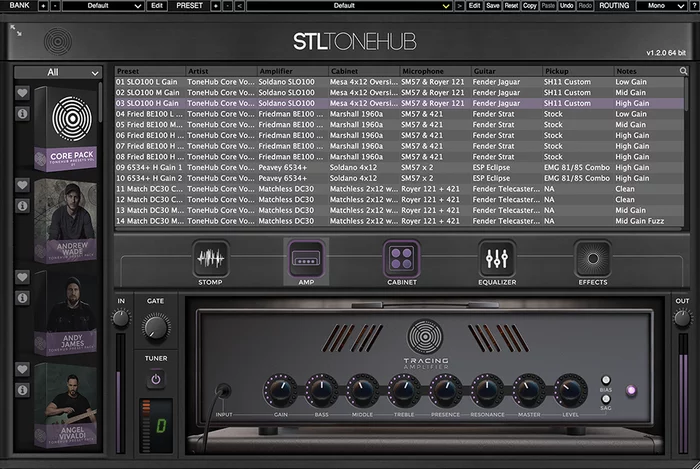This screenshot has width=700, height=469.
Task: Click the amp BASS knob
Action: pyautogui.click(x=321, y=390)
